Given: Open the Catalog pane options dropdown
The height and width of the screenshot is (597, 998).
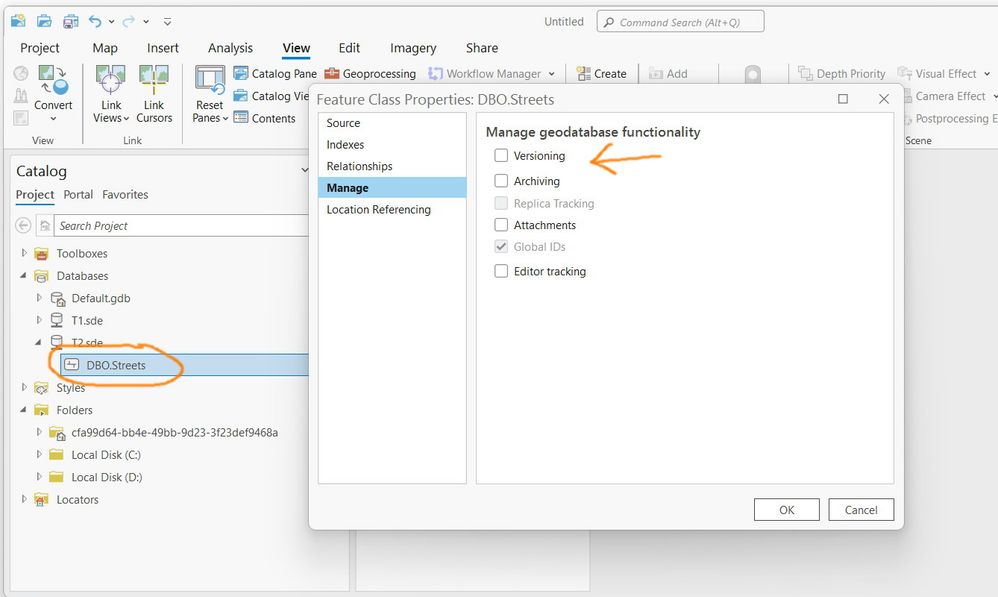Looking at the screenshot, I should pyautogui.click(x=304, y=170).
